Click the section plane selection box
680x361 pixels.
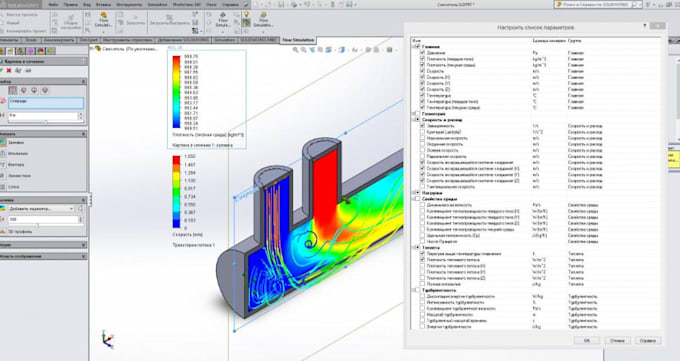point(46,103)
